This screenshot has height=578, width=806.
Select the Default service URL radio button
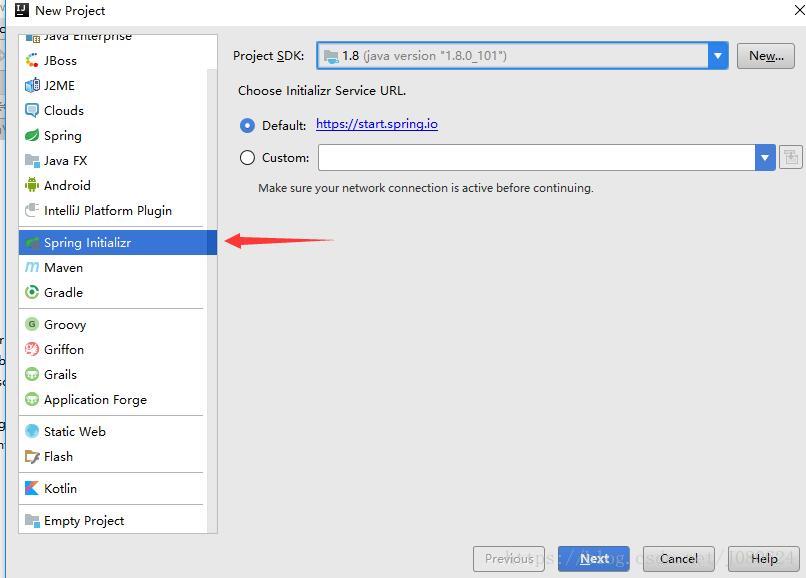(247, 125)
